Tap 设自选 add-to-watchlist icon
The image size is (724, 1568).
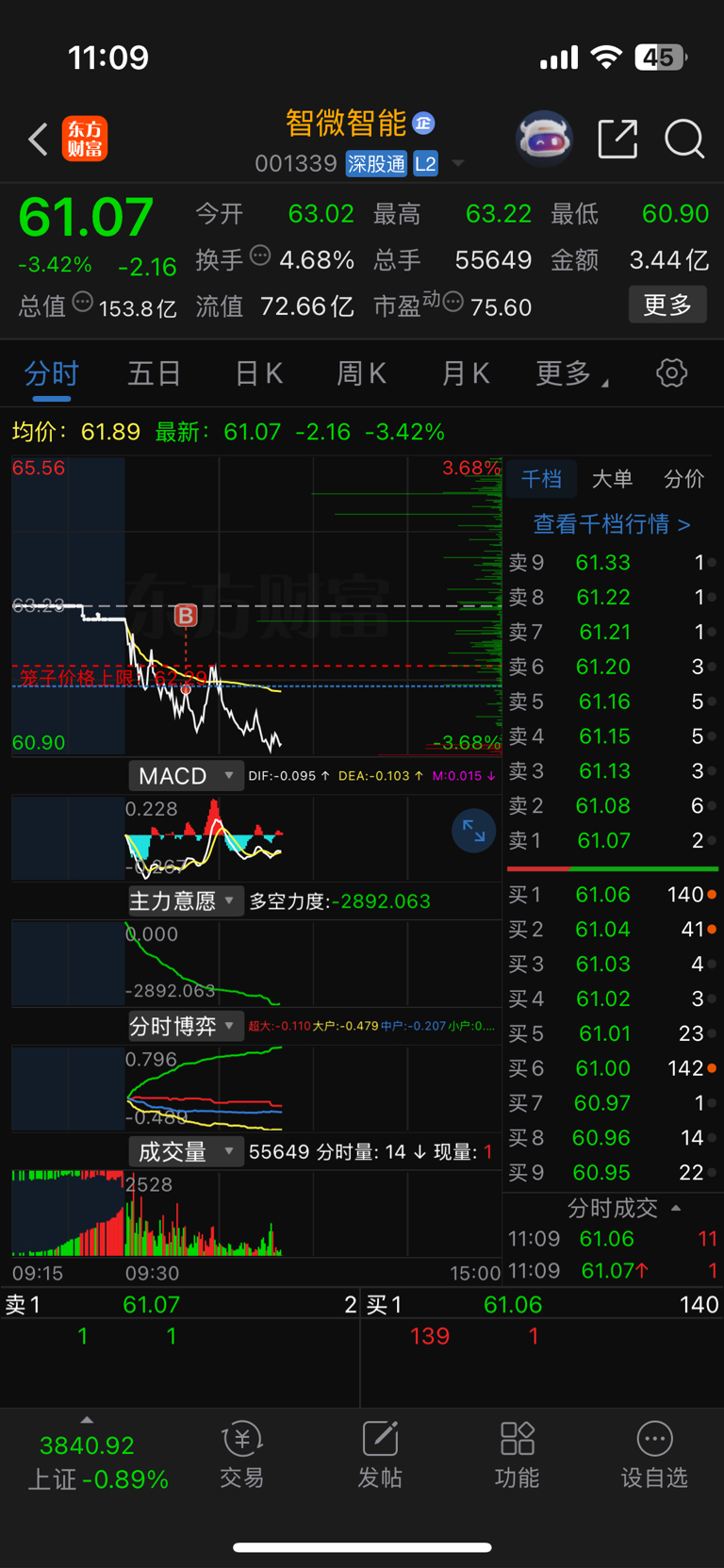pyautogui.click(x=654, y=1455)
